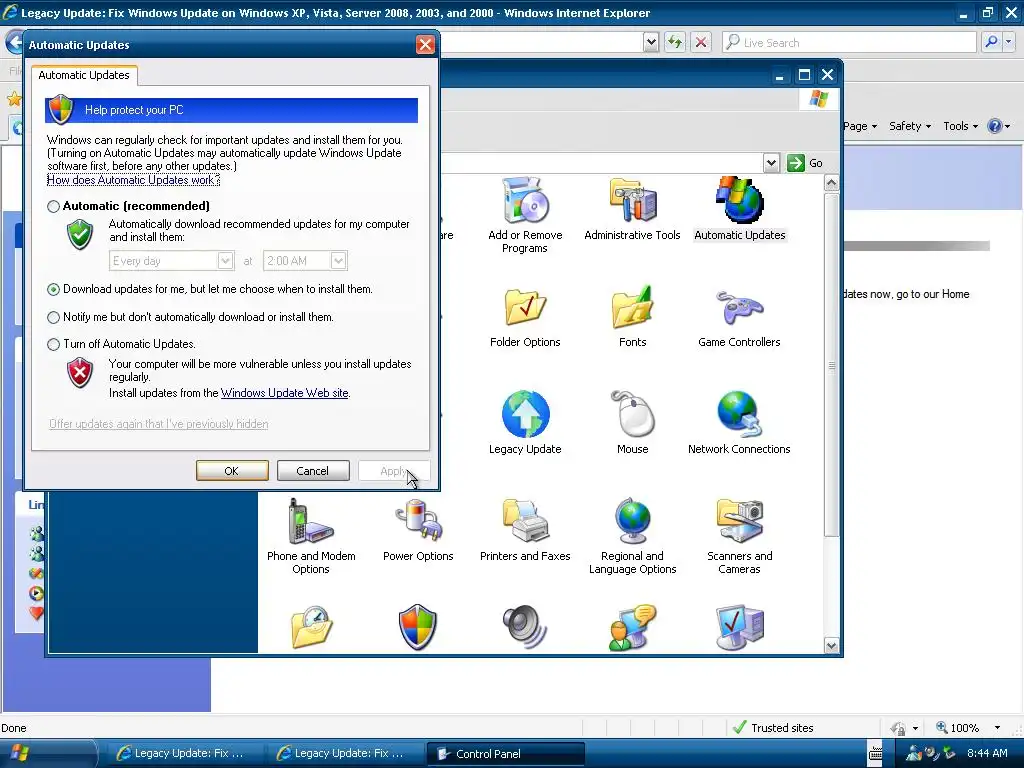The width and height of the screenshot is (1024, 768).
Task: Click the Live Search magnifier button
Action: point(991,42)
